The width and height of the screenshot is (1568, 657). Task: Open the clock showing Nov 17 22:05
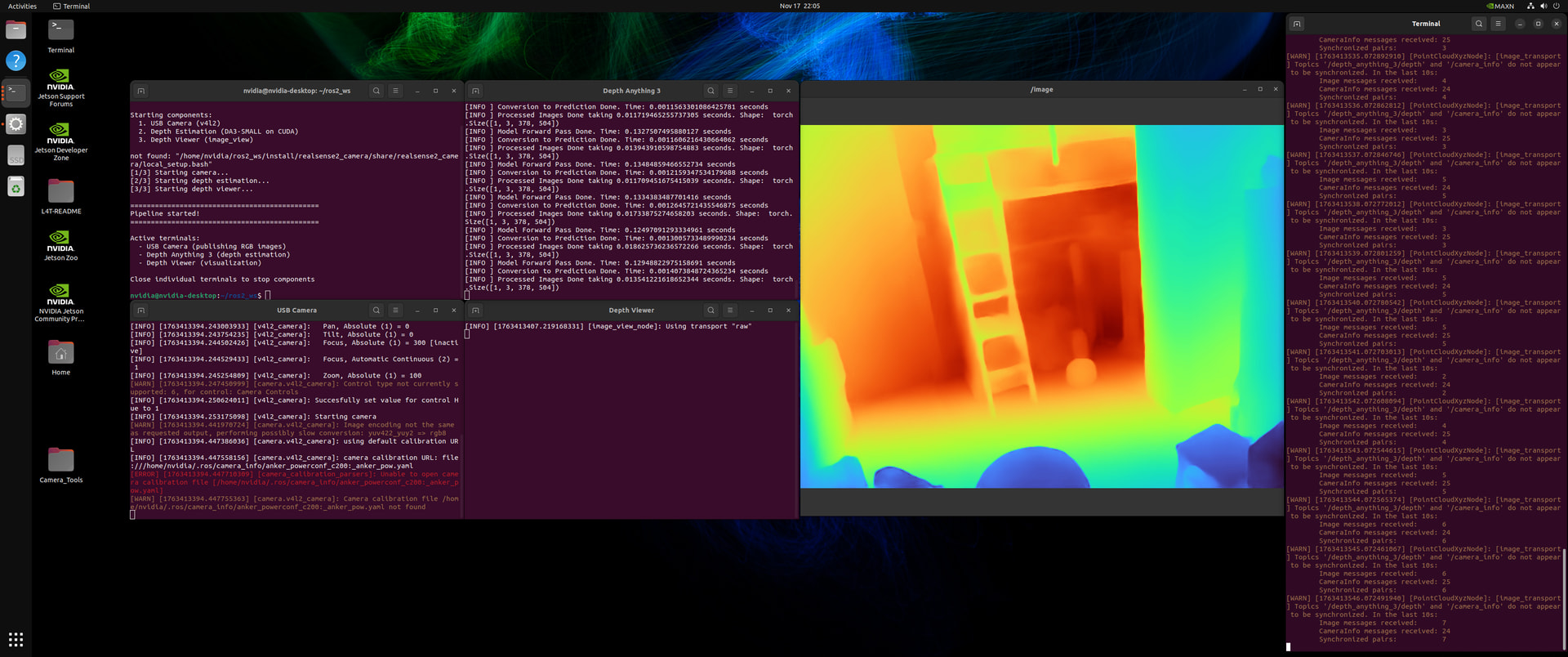coord(800,6)
